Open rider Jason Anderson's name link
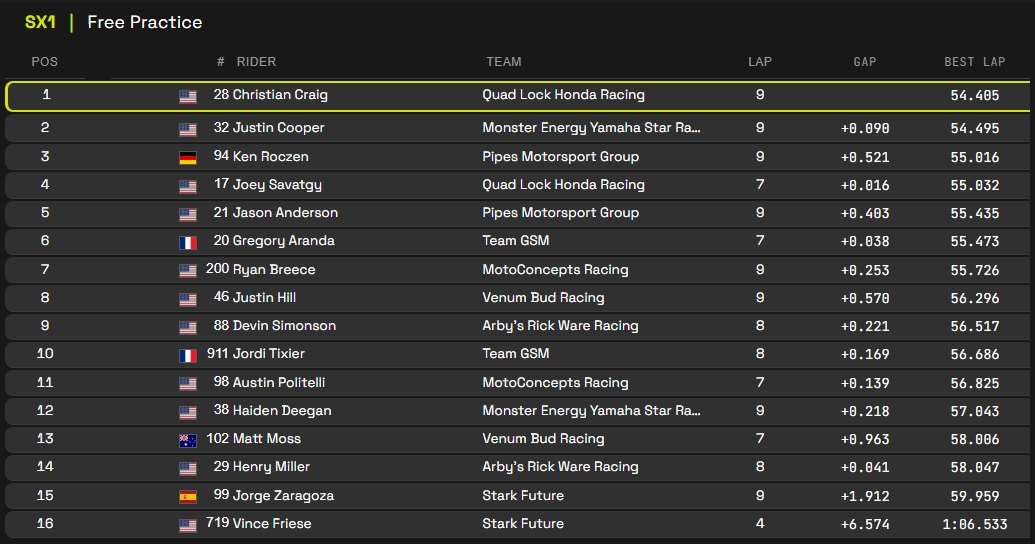This screenshot has height=544, width=1035. pyautogui.click(x=285, y=213)
